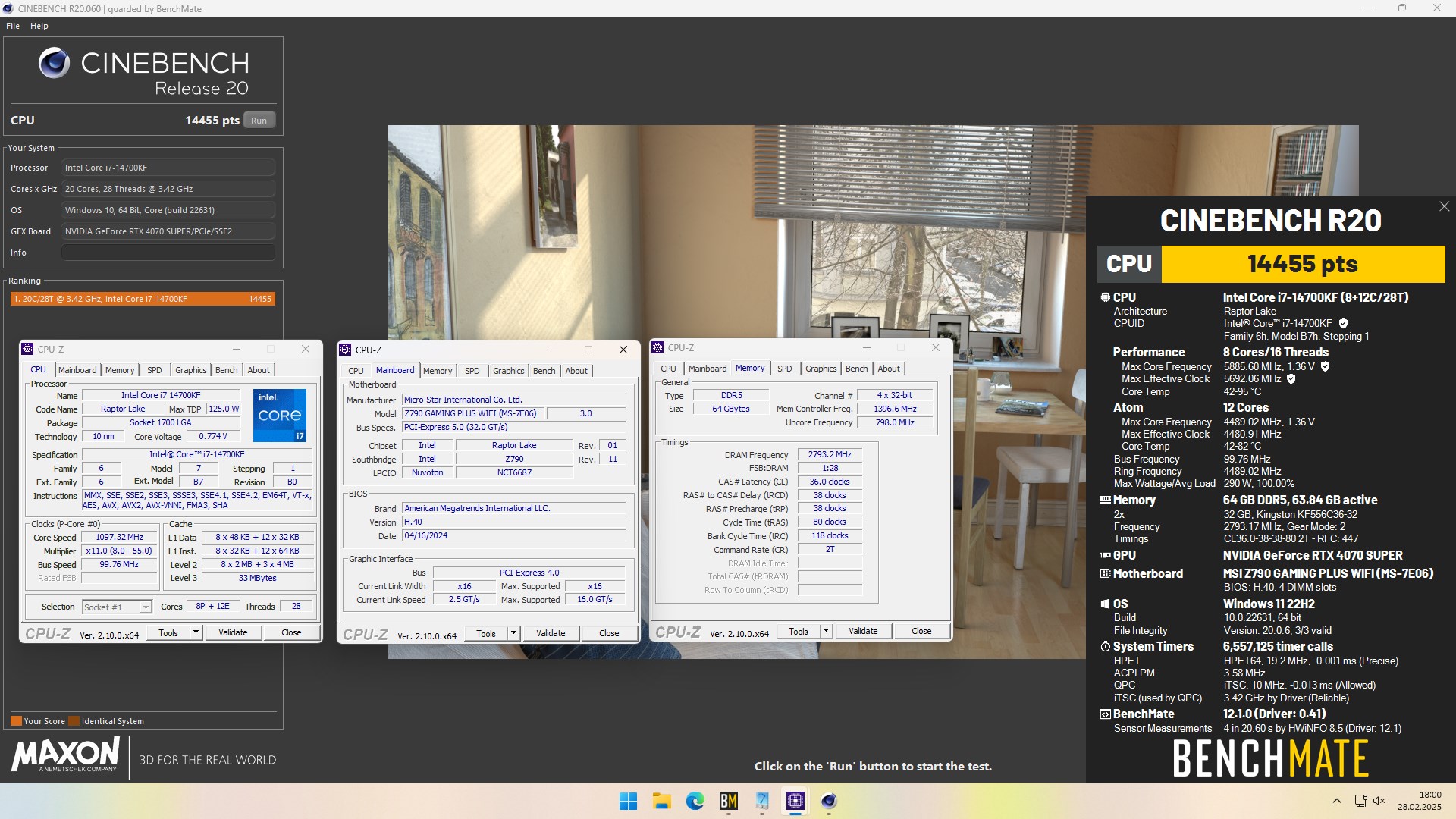
Task: Click the 14455 pts BenchMate score banner
Action: tap(1303, 264)
